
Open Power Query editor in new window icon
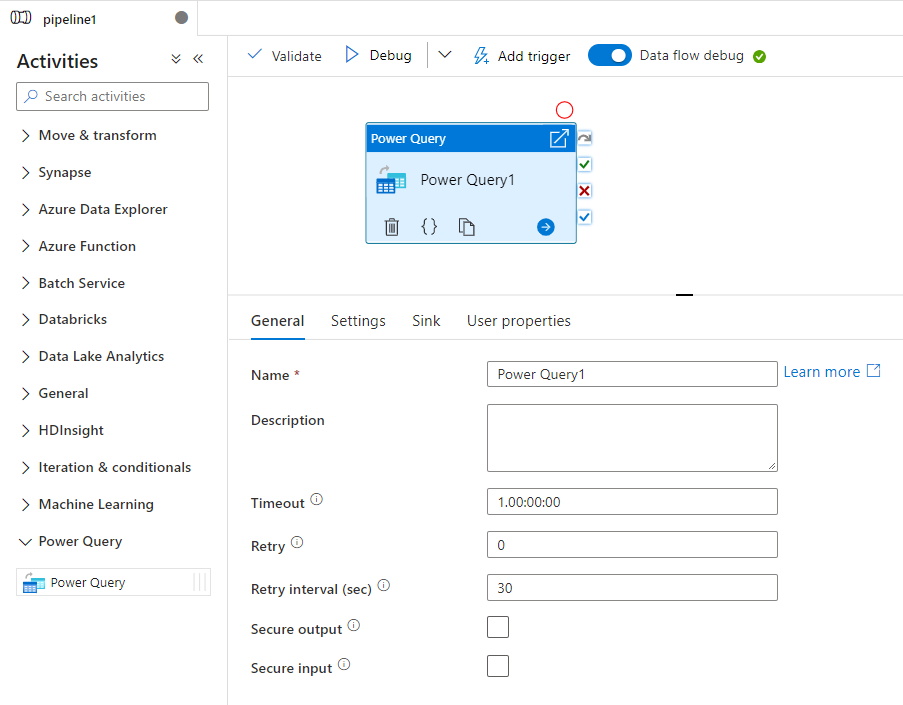(x=559, y=139)
